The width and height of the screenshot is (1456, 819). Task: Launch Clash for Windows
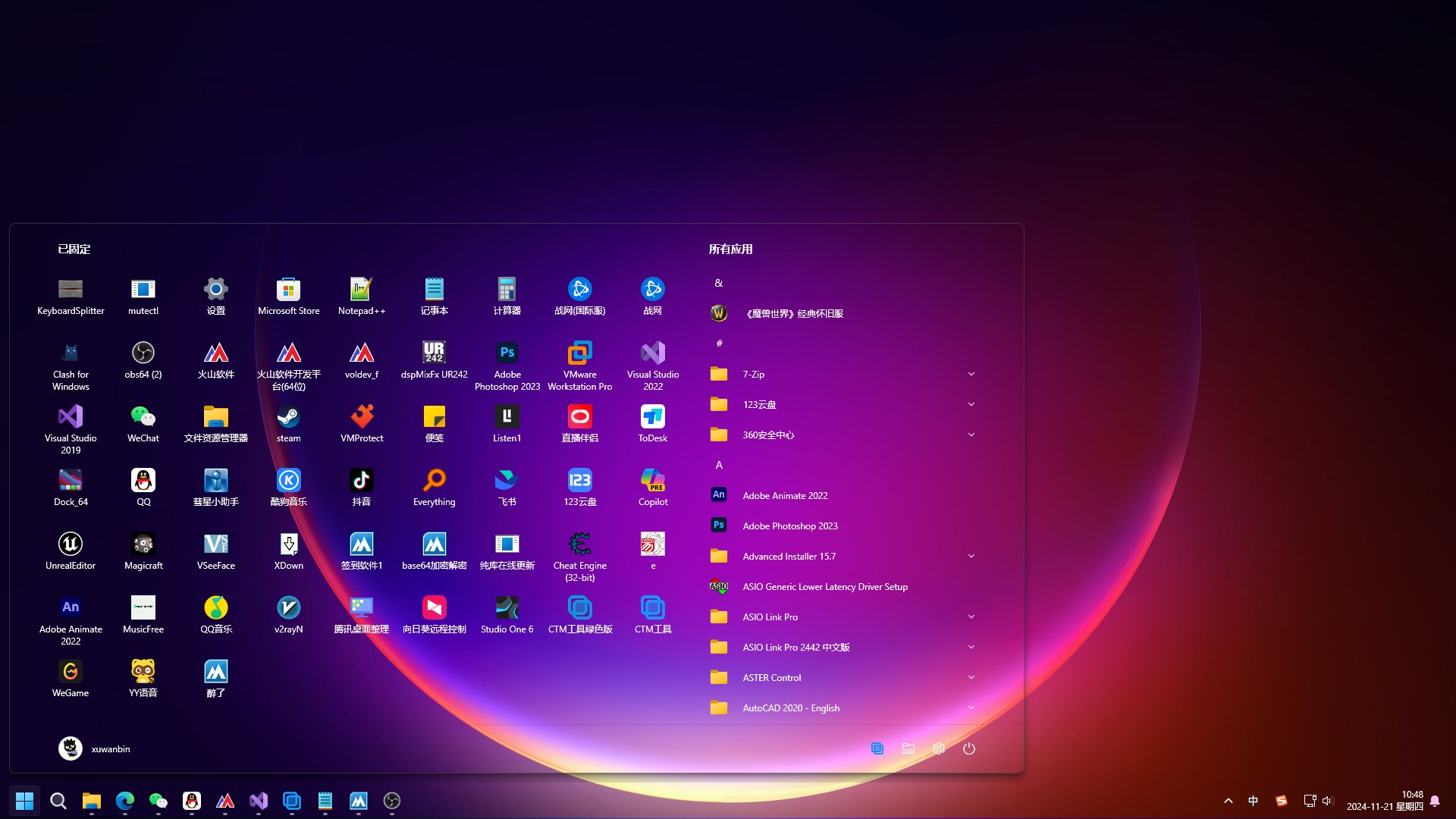click(x=71, y=353)
